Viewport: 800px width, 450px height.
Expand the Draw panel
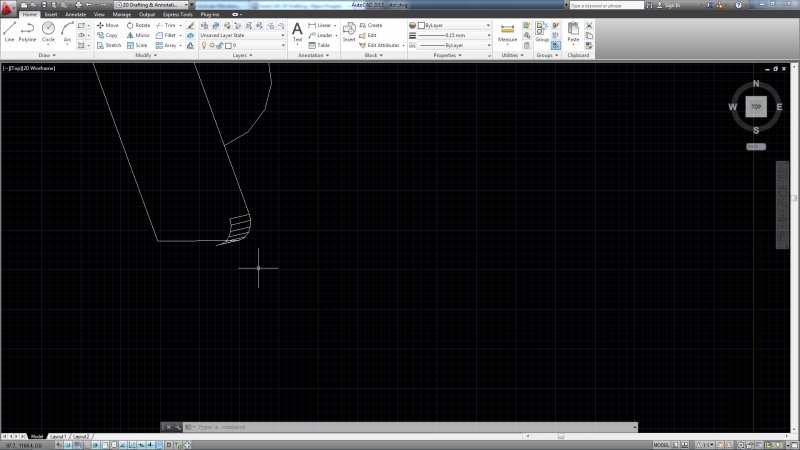point(46,55)
